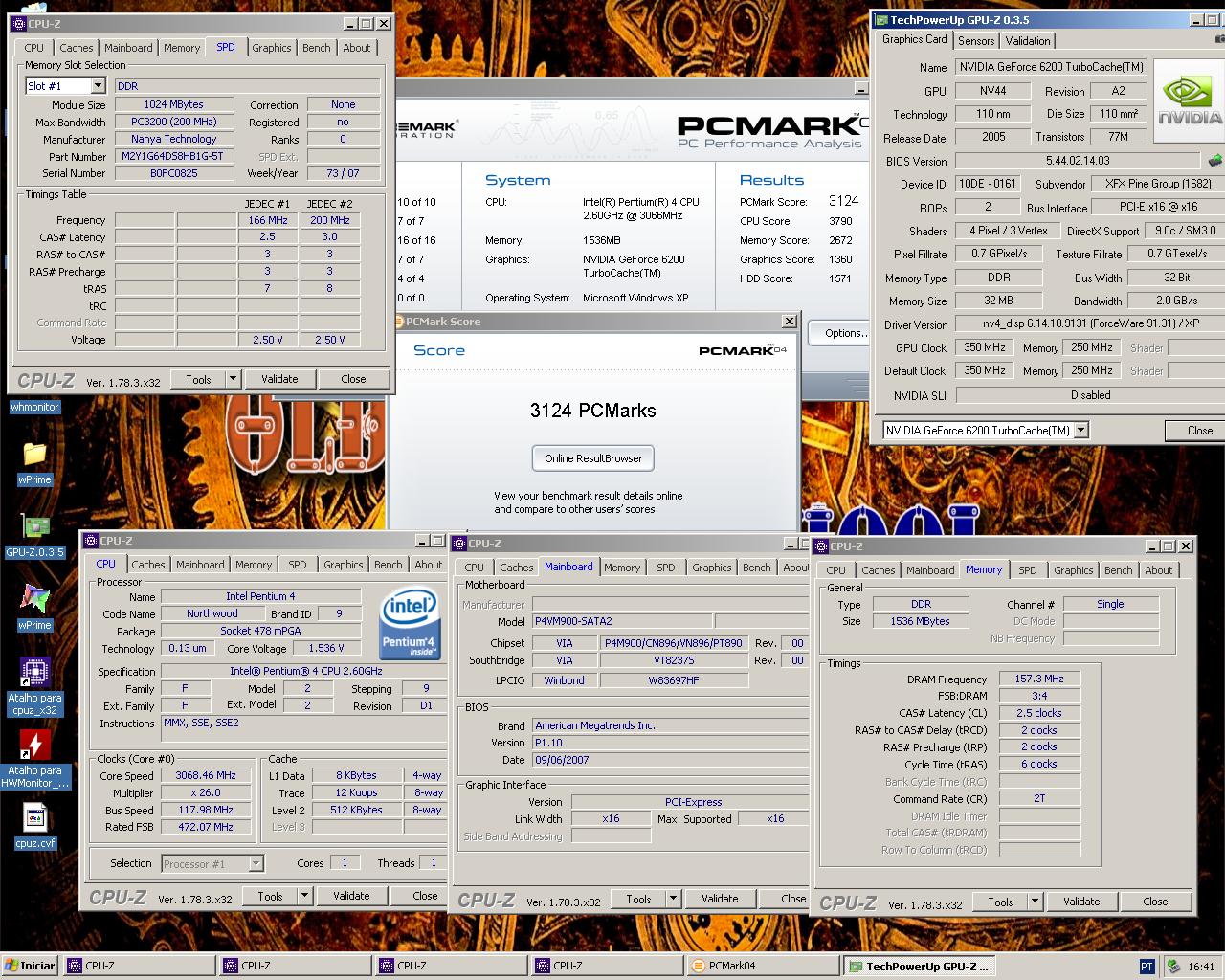Screen dimensions: 1225x980
Task: Open GPU-Z.0.3.5 desktop shortcut icon
Action: pos(34,526)
